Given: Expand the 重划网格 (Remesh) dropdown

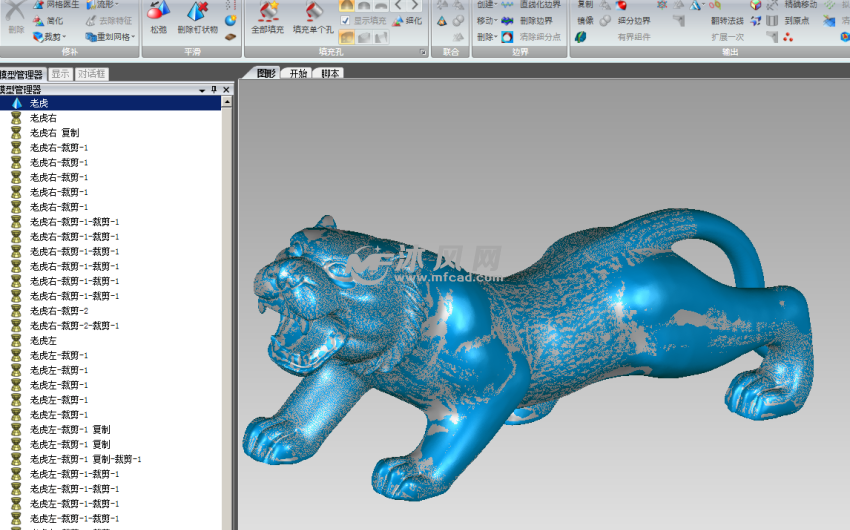Looking at the screenshot, I should [x=109, y=36].
